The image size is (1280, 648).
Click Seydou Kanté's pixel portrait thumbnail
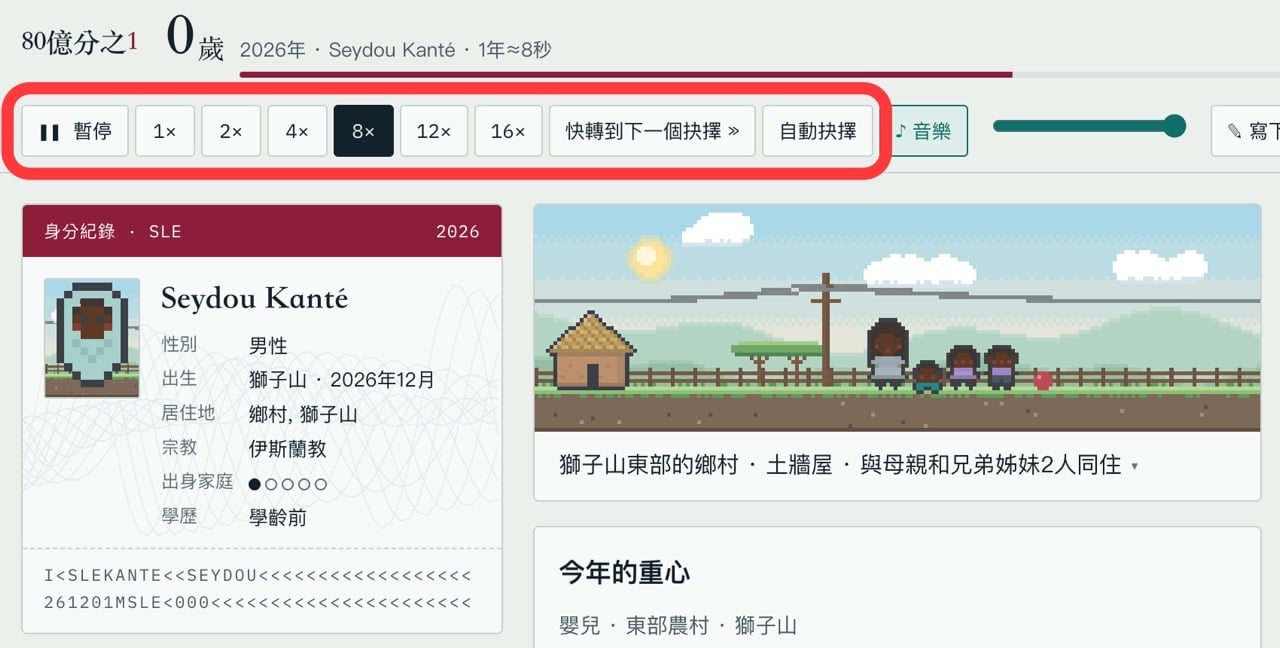click(92, 338)
